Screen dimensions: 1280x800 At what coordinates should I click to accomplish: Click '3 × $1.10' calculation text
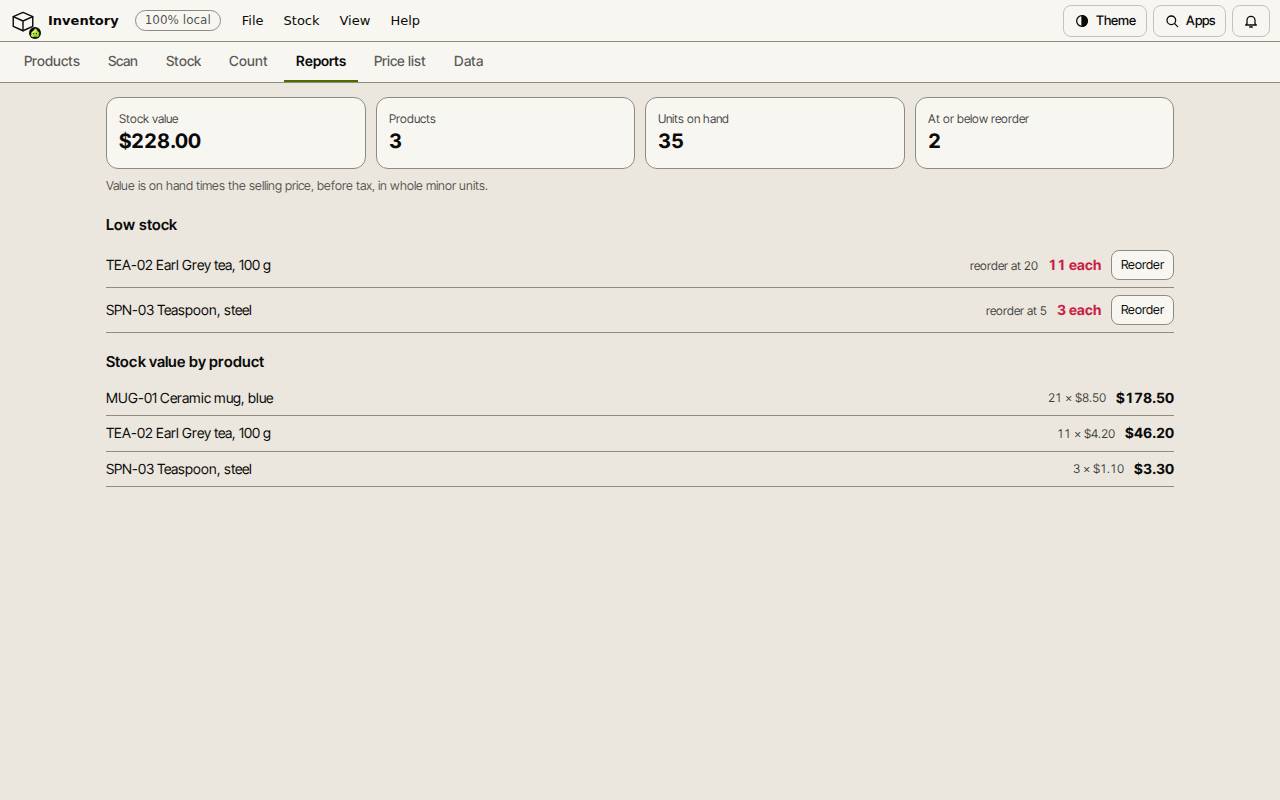[1098, 469]
